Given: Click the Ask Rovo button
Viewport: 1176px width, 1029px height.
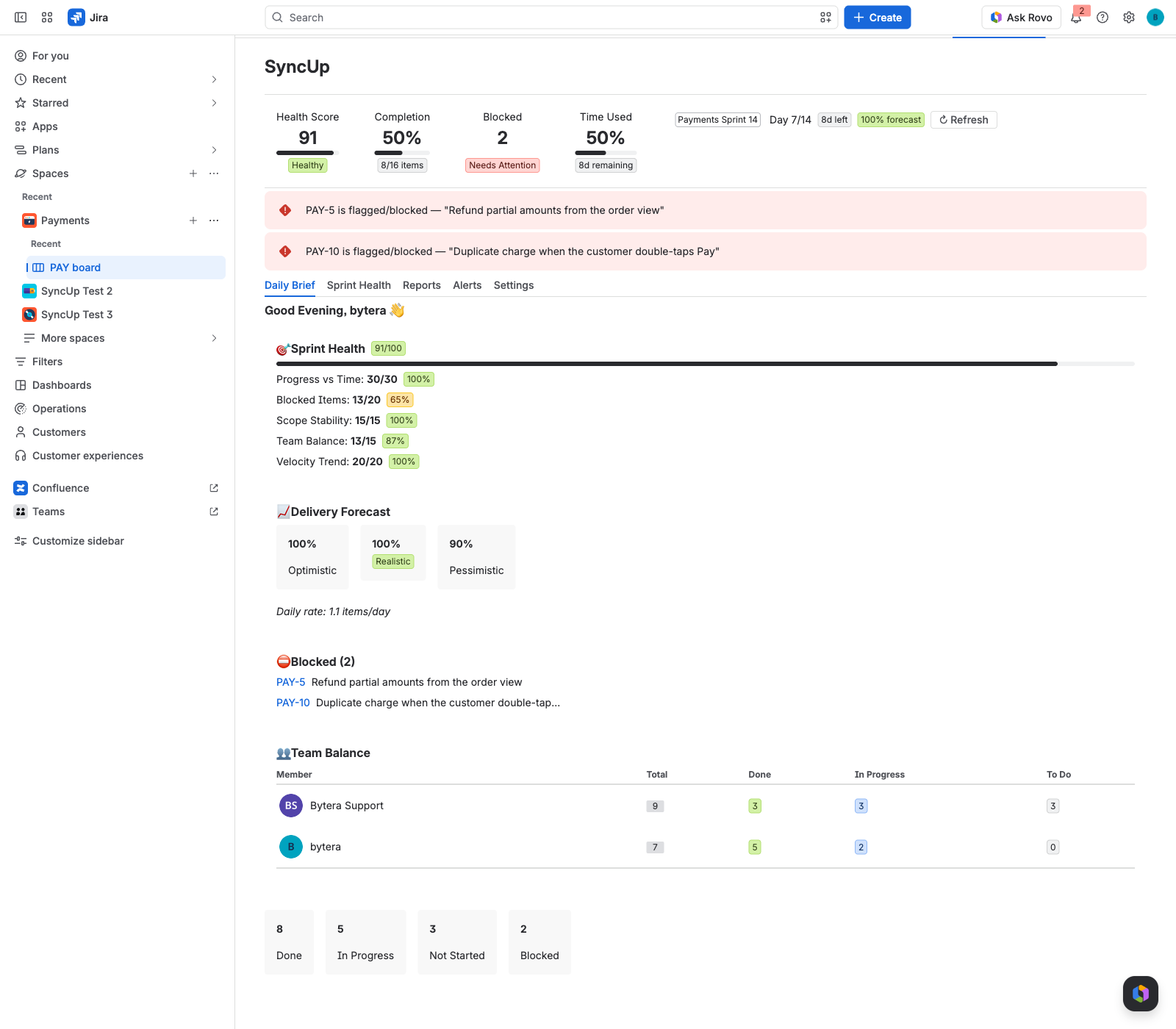Looking at the screenshot, I should tap(1021, 18).
